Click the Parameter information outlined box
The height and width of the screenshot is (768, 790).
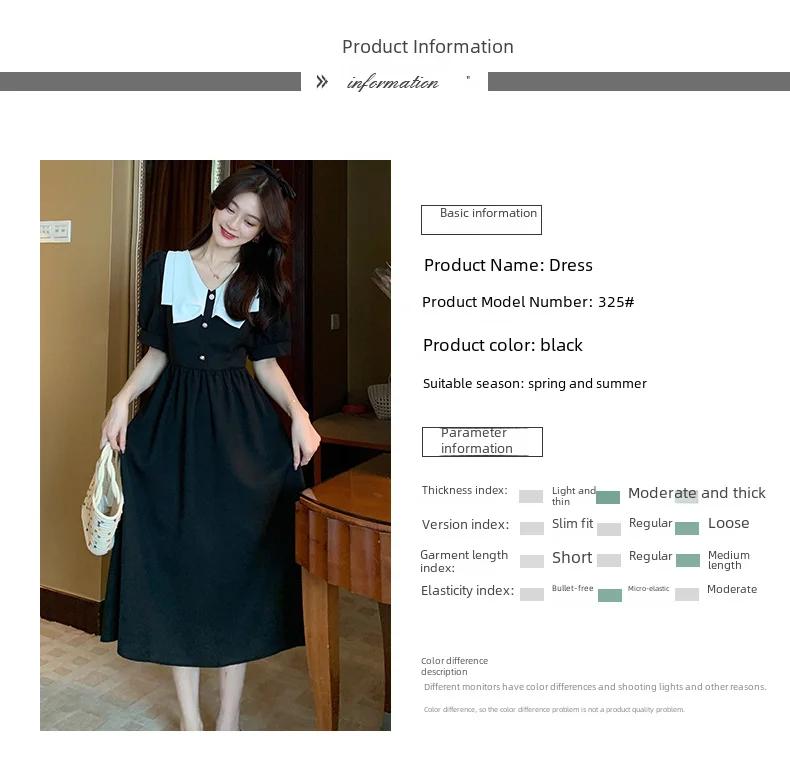pos(482,442)
